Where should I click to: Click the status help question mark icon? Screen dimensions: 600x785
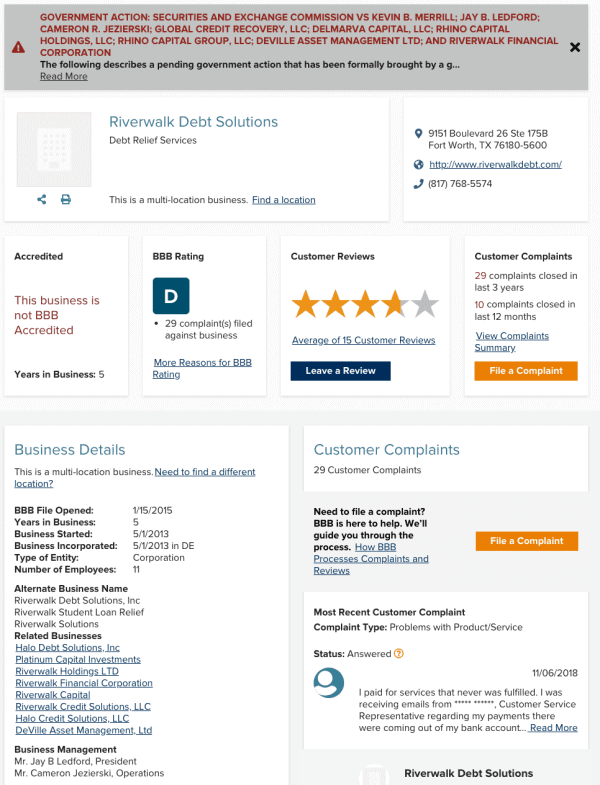click(399, 653)
